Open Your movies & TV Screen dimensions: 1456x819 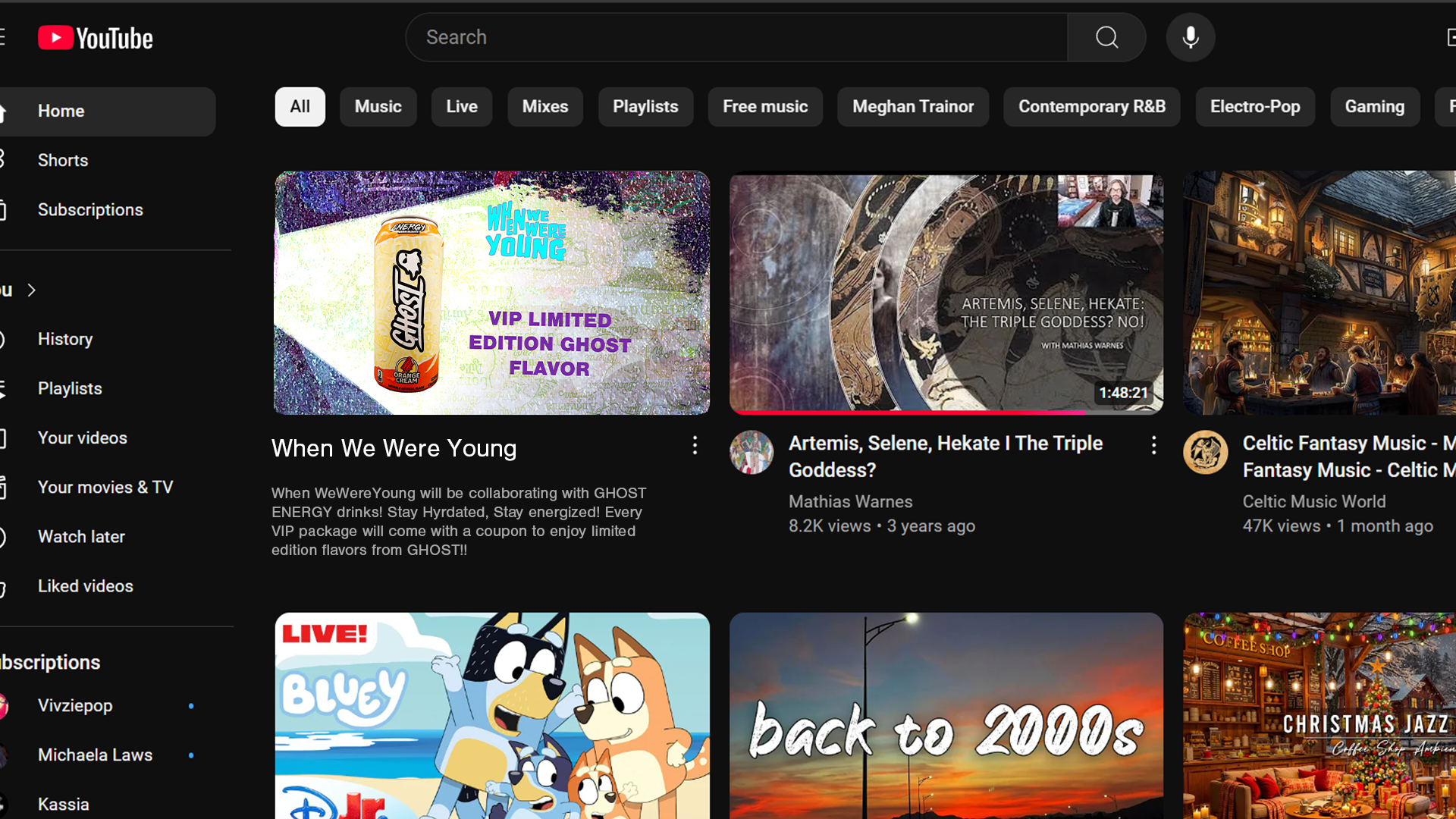pyautogui.click(x=106, y=488)
